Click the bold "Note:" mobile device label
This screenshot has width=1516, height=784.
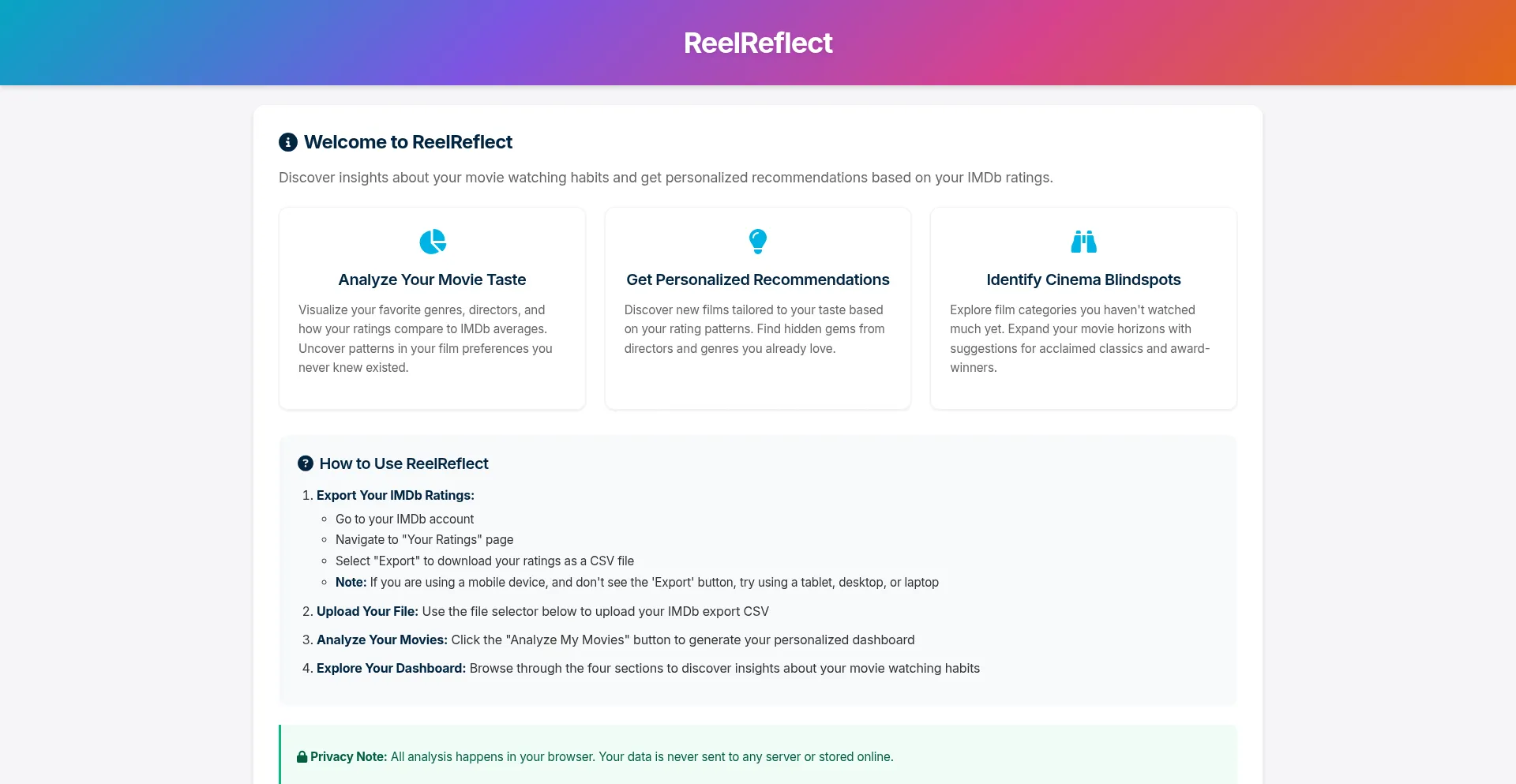351,582
